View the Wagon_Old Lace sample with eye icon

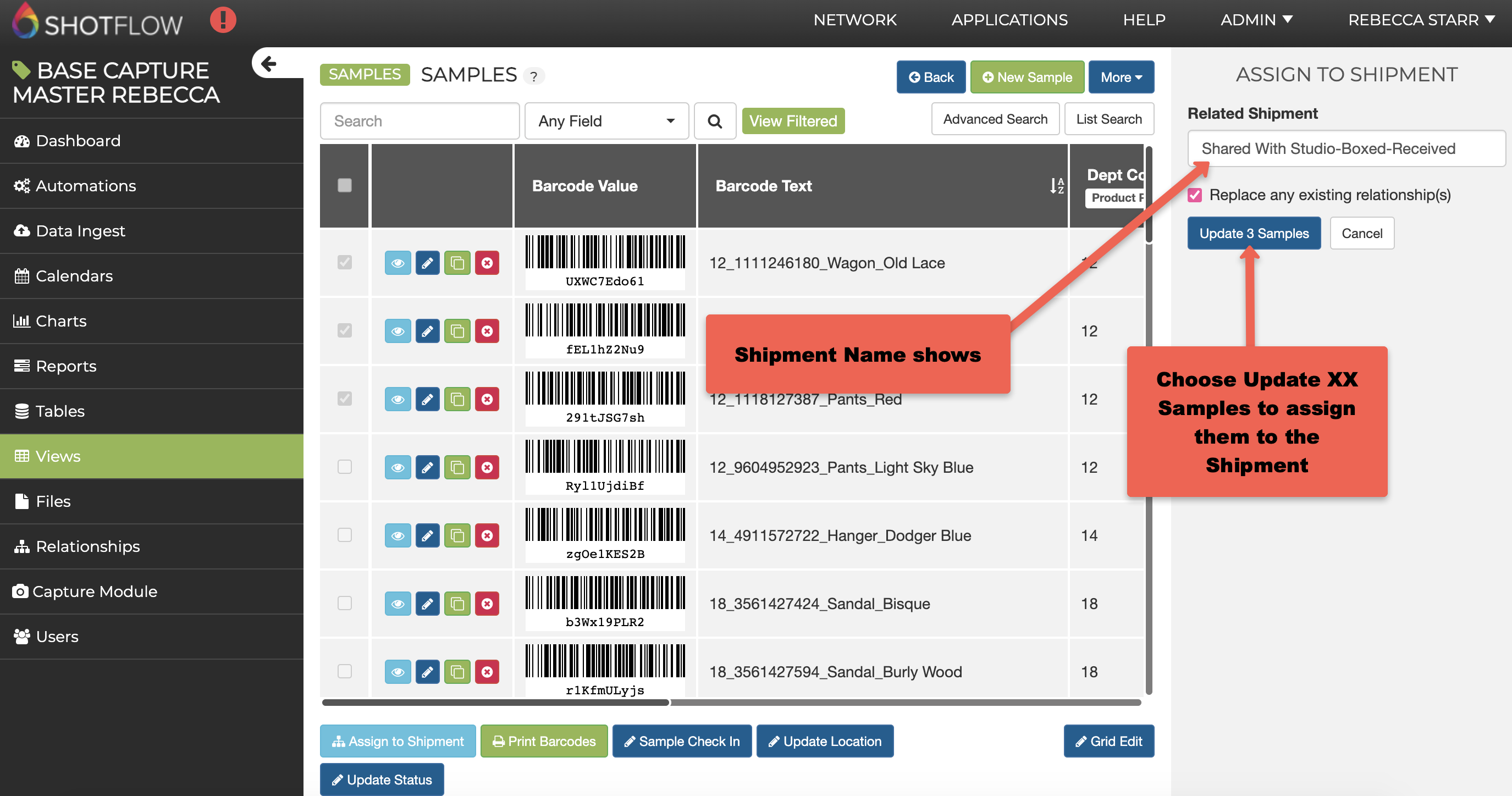pos(398,263)
